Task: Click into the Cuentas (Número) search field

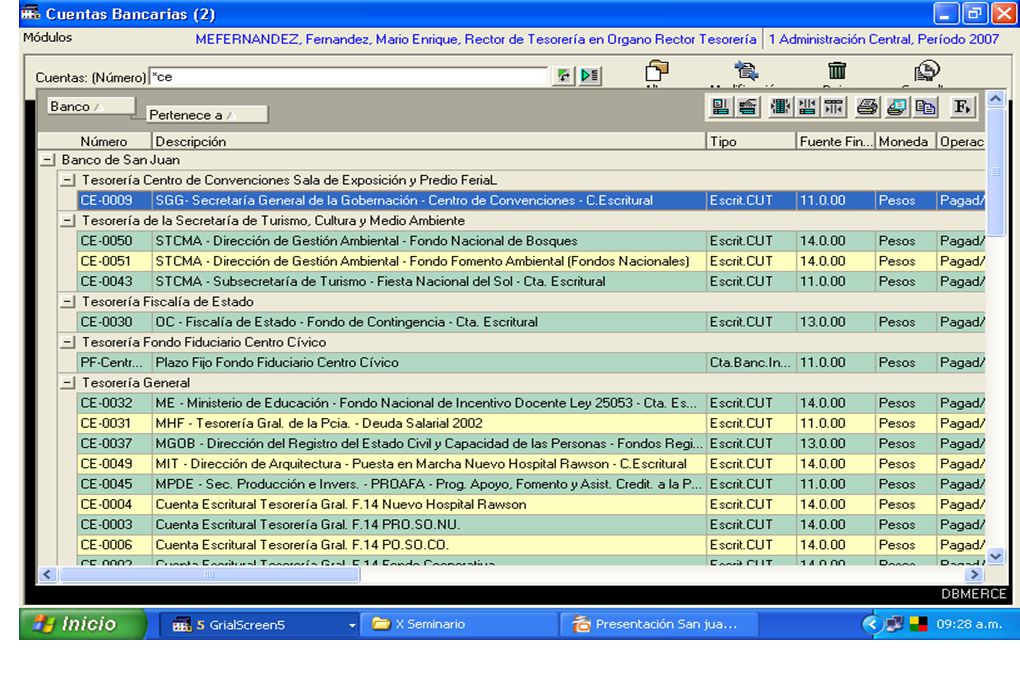Action: click(x=349, y=77)
